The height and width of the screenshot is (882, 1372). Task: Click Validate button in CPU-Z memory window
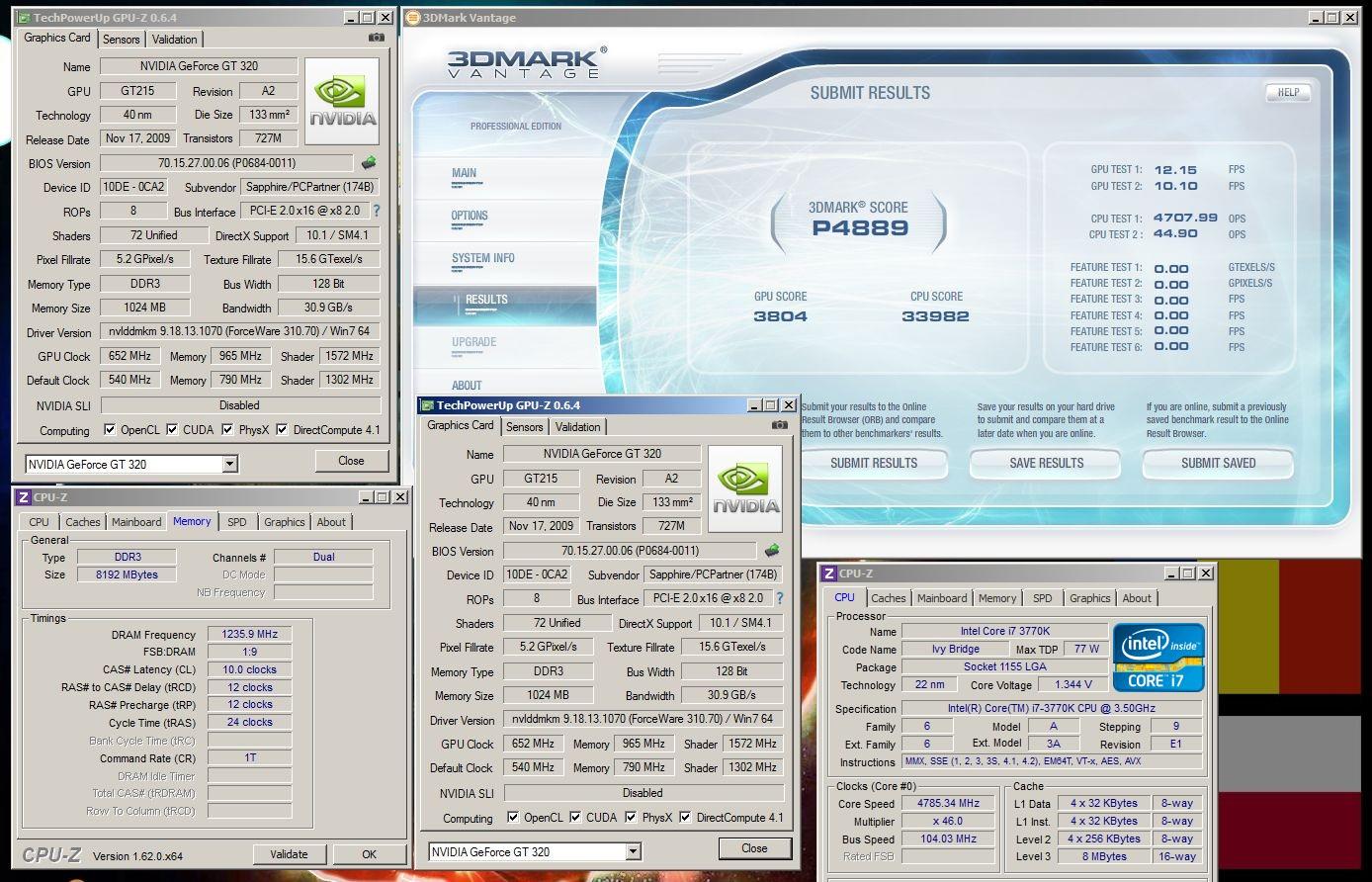pyautogui.click(x=289, y=854)
